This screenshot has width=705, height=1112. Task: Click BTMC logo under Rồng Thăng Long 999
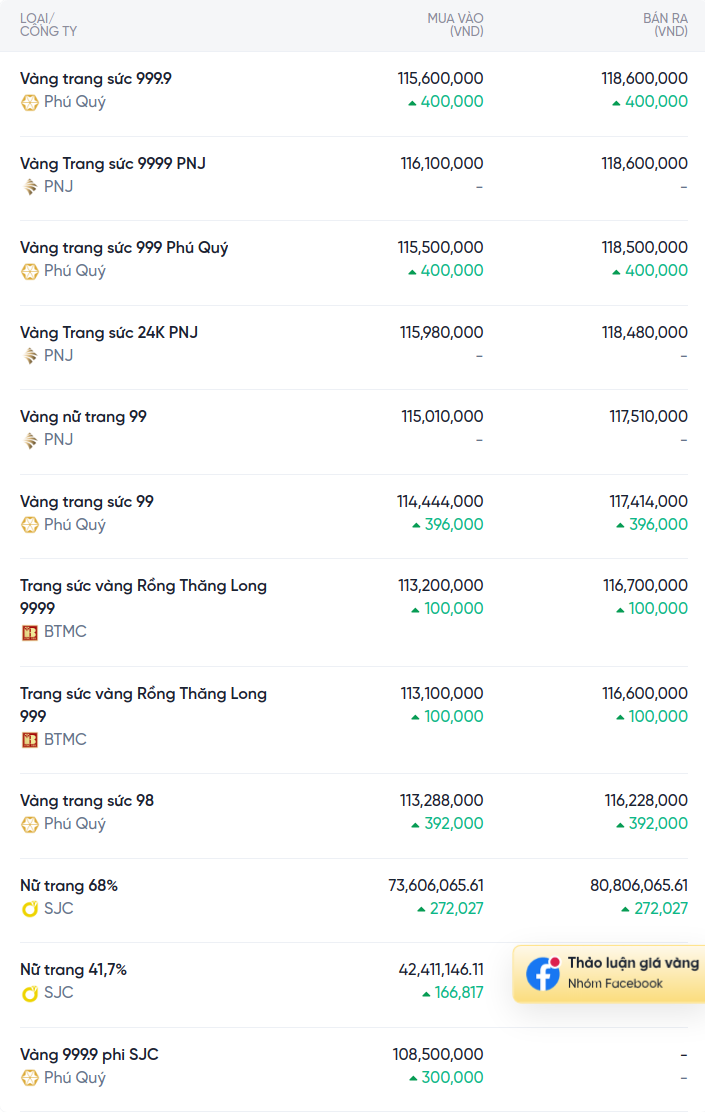[x=30, y=740]
